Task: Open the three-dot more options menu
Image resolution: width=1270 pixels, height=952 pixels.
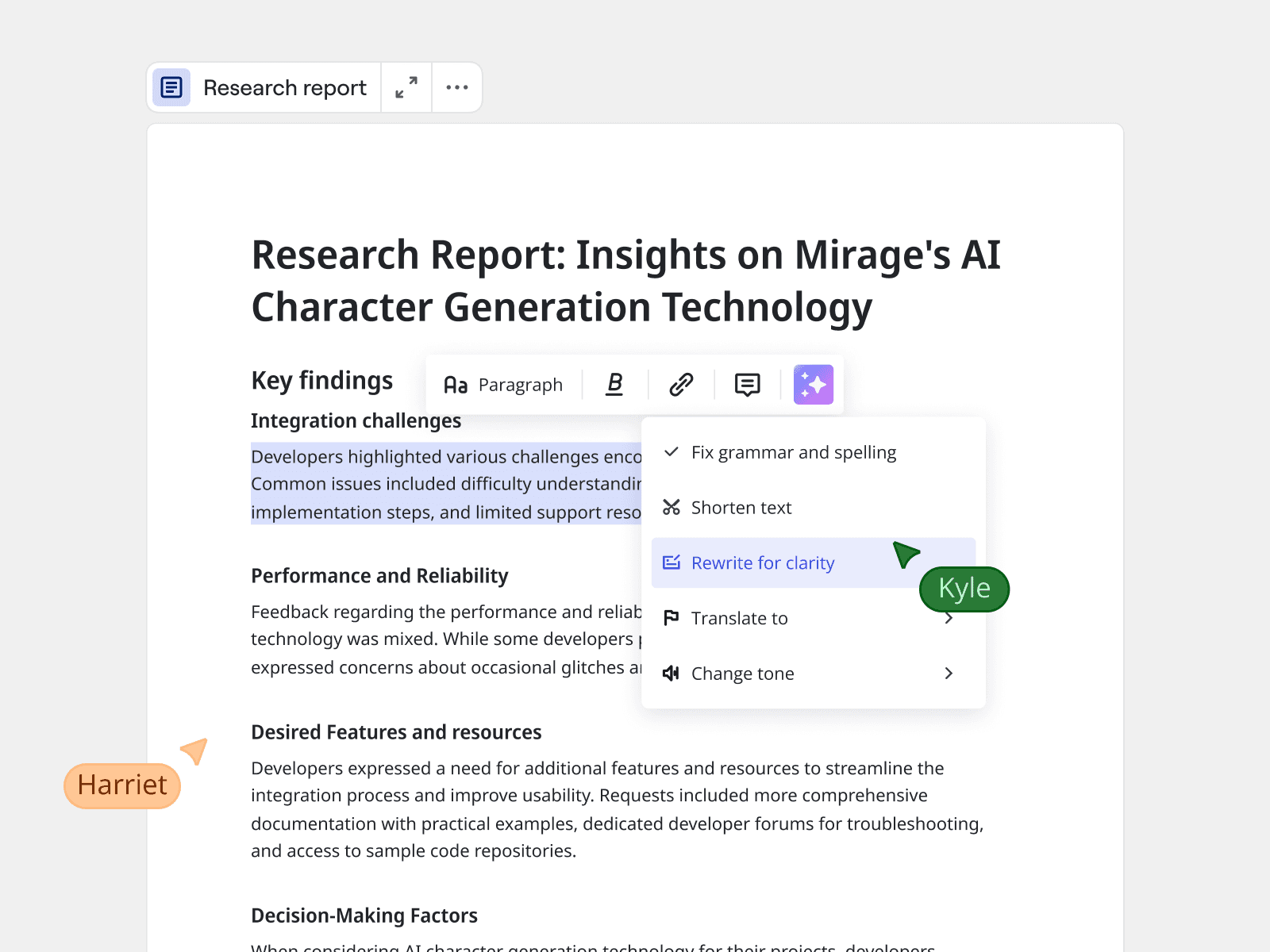Action: 457,87
